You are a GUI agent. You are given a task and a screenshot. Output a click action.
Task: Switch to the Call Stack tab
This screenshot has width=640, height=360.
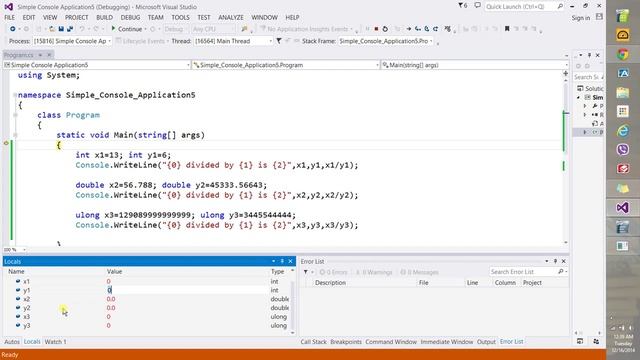[313, 342]
